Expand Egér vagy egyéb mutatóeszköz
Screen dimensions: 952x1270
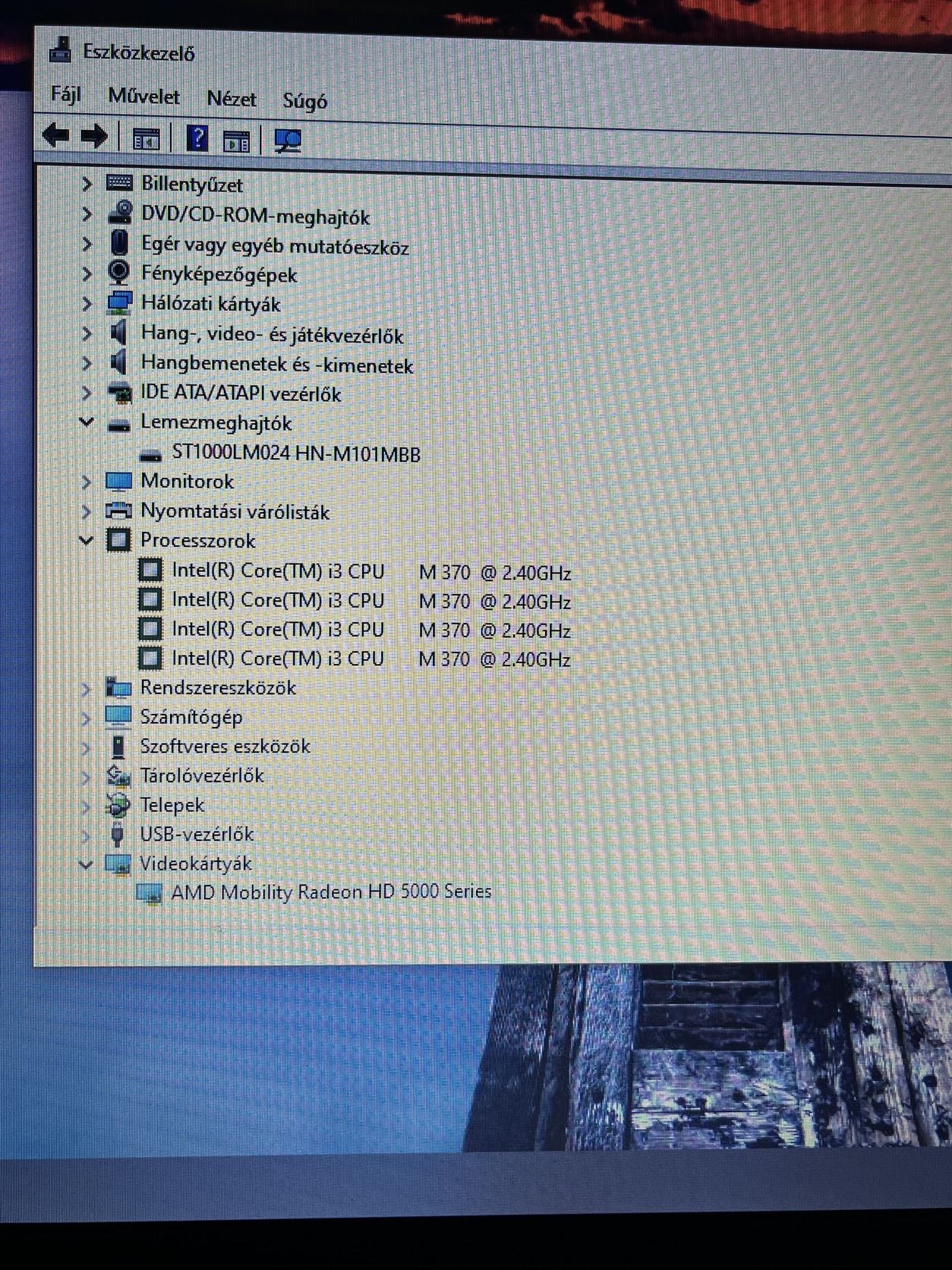coord(87,244)
